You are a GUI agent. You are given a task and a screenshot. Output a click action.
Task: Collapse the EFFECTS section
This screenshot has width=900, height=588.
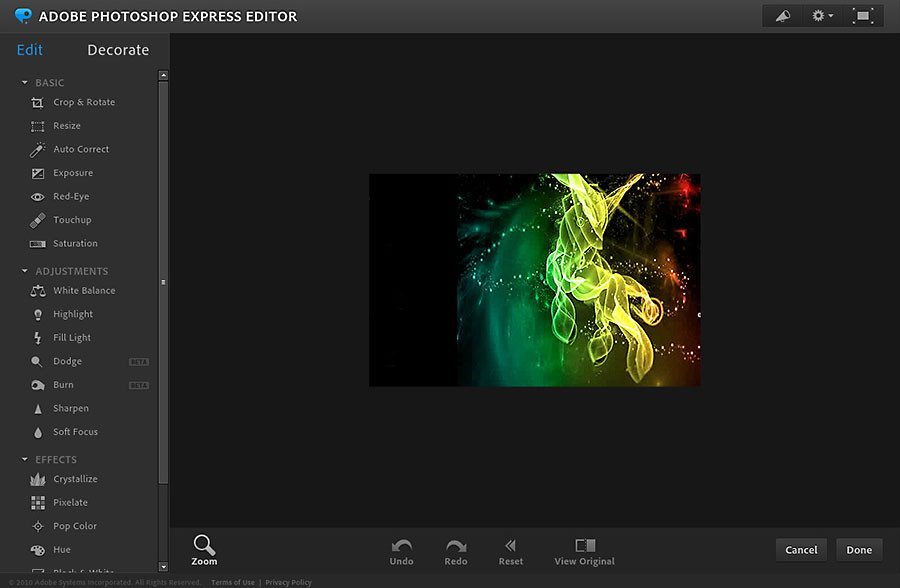coord(25,460)
